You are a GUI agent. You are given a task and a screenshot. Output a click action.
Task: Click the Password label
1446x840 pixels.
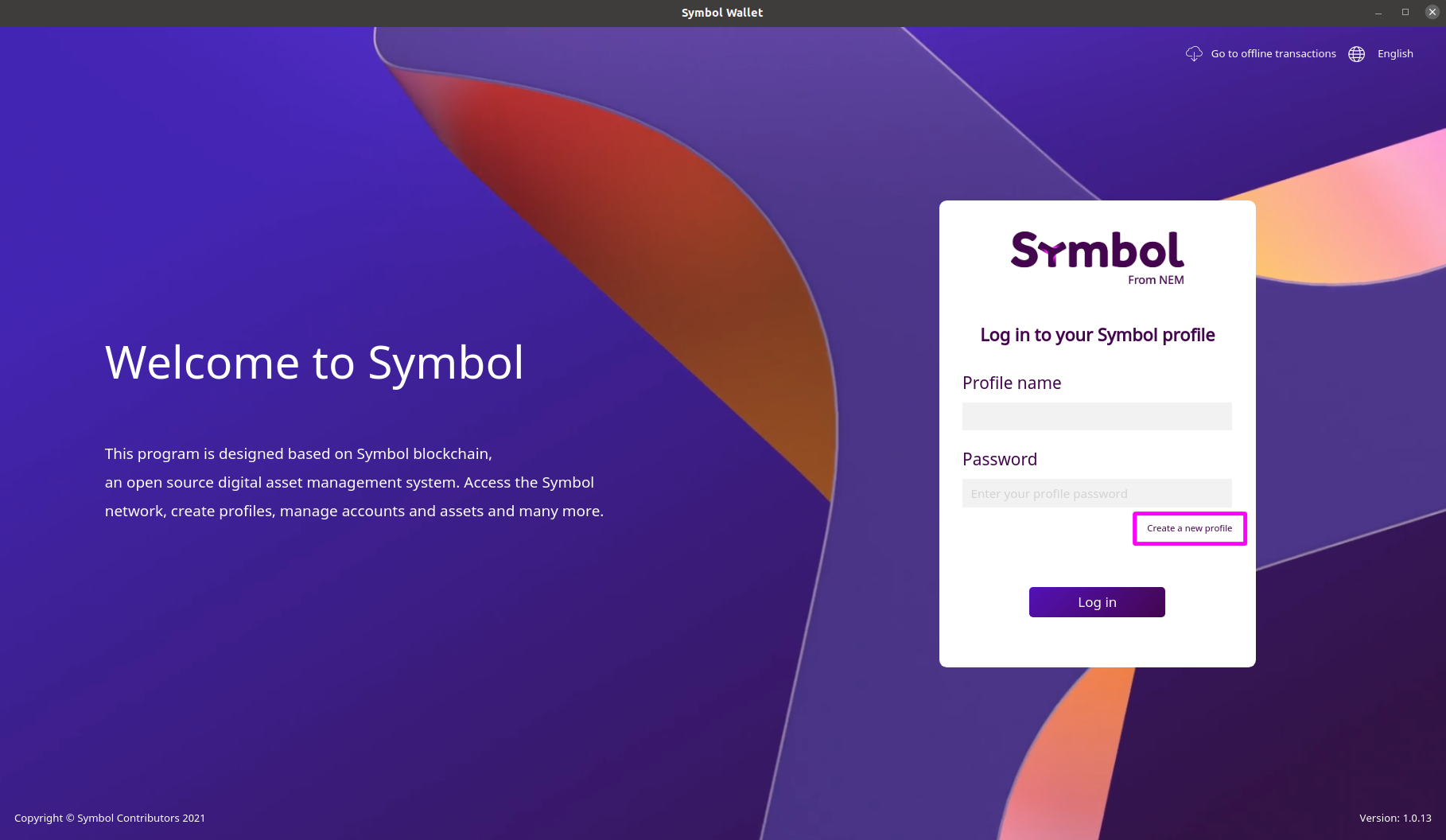click(x=1000, y=459)
